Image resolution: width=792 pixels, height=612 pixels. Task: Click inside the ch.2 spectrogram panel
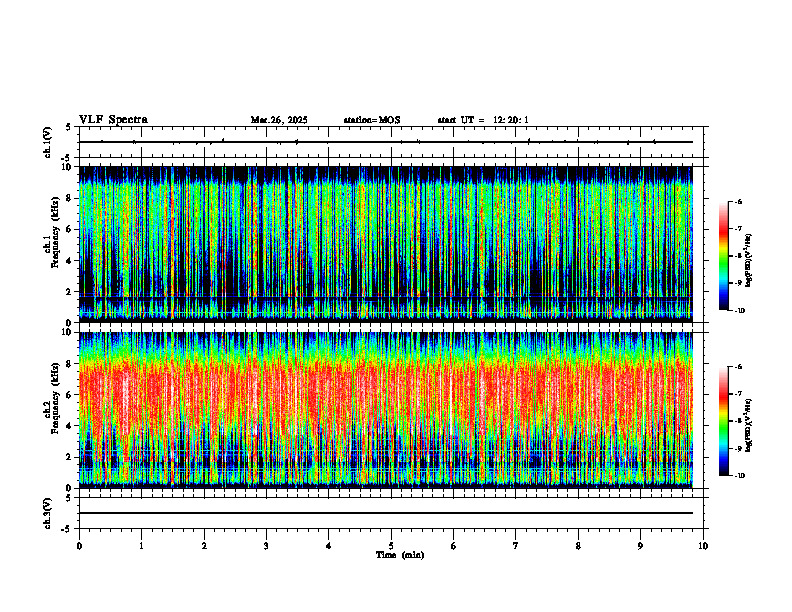pyautogui.click(x=385, y=410)
